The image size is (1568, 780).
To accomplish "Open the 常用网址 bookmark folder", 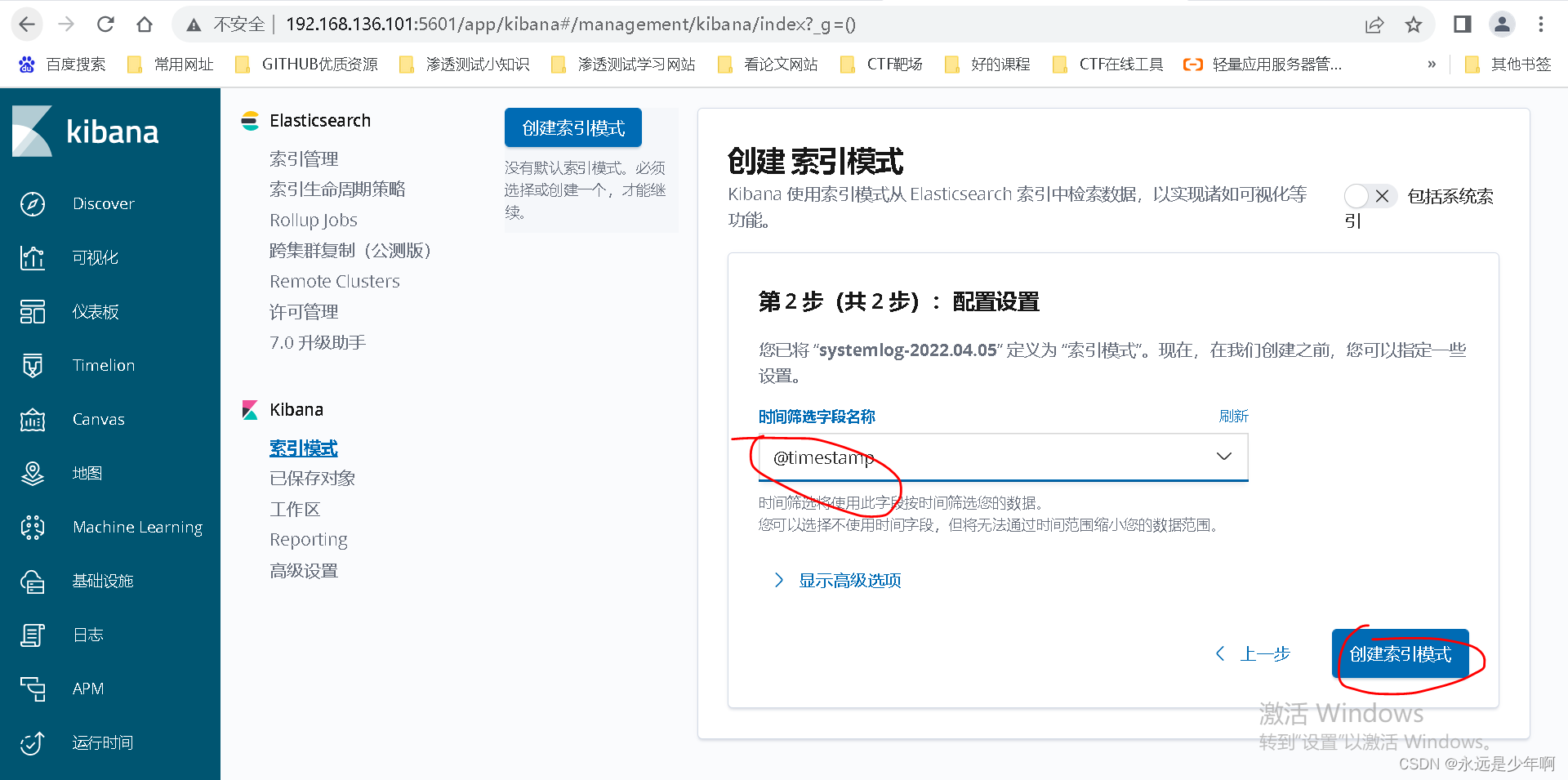I will click(x=170, y=65).
